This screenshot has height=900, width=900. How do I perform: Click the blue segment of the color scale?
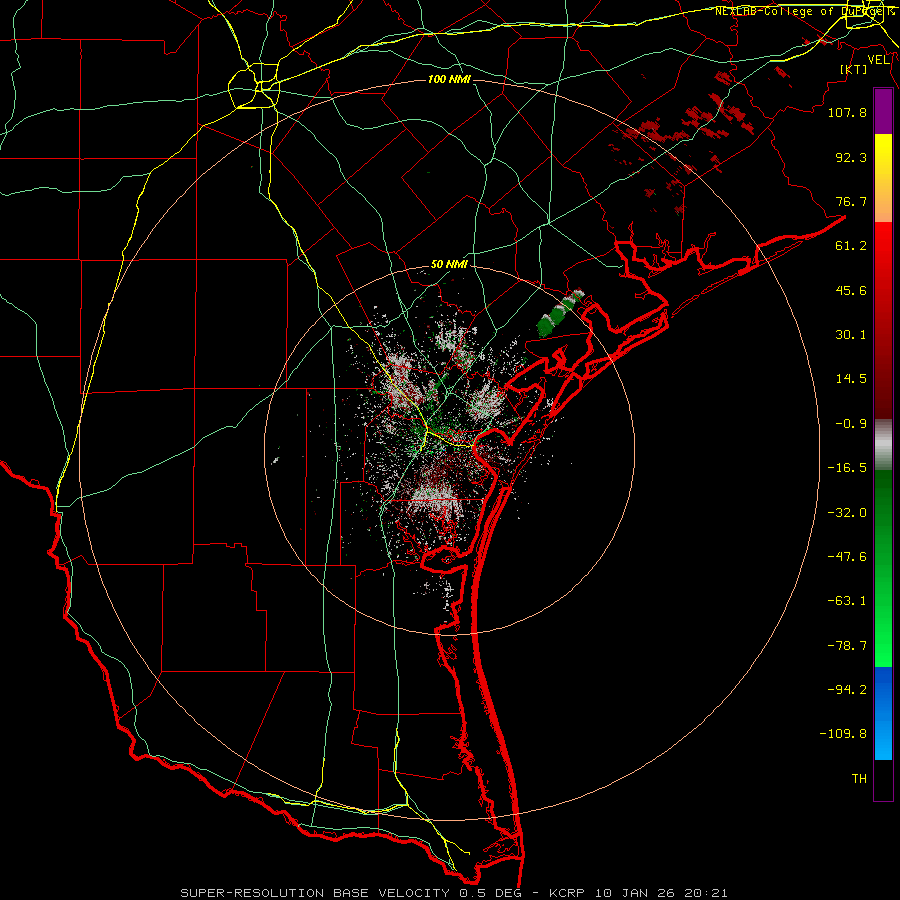pos(883,713)
